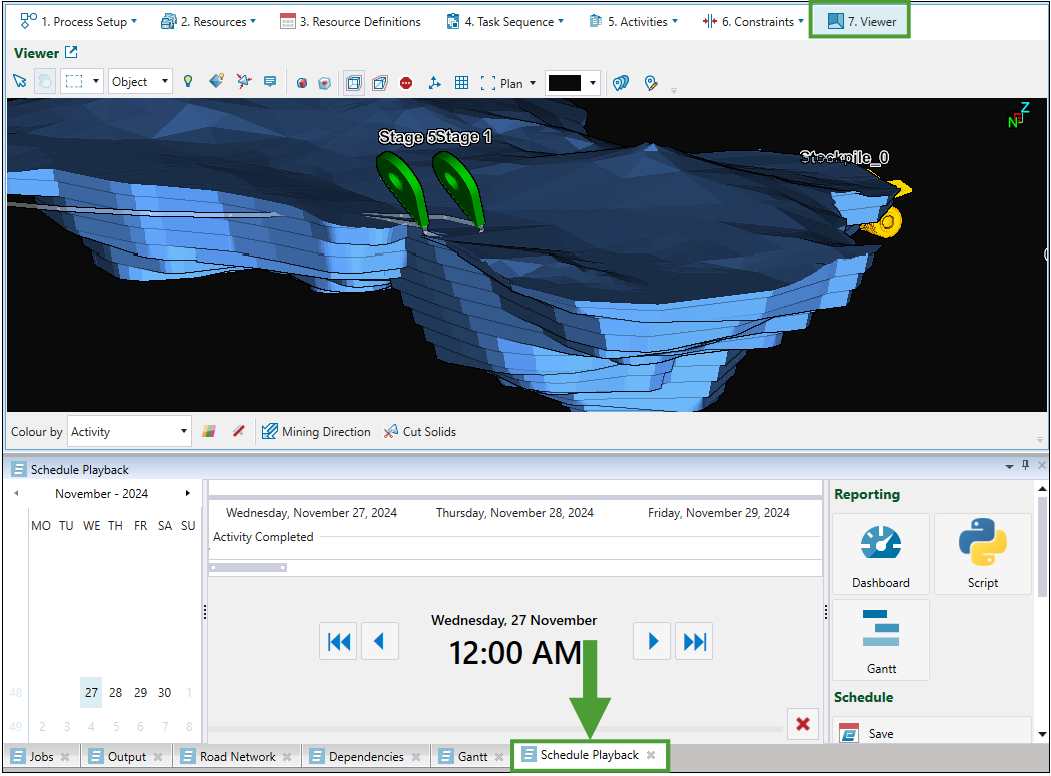1051x776 pixels.
Task: Click the red pencil edit colours icon
Action: point(239,432)
